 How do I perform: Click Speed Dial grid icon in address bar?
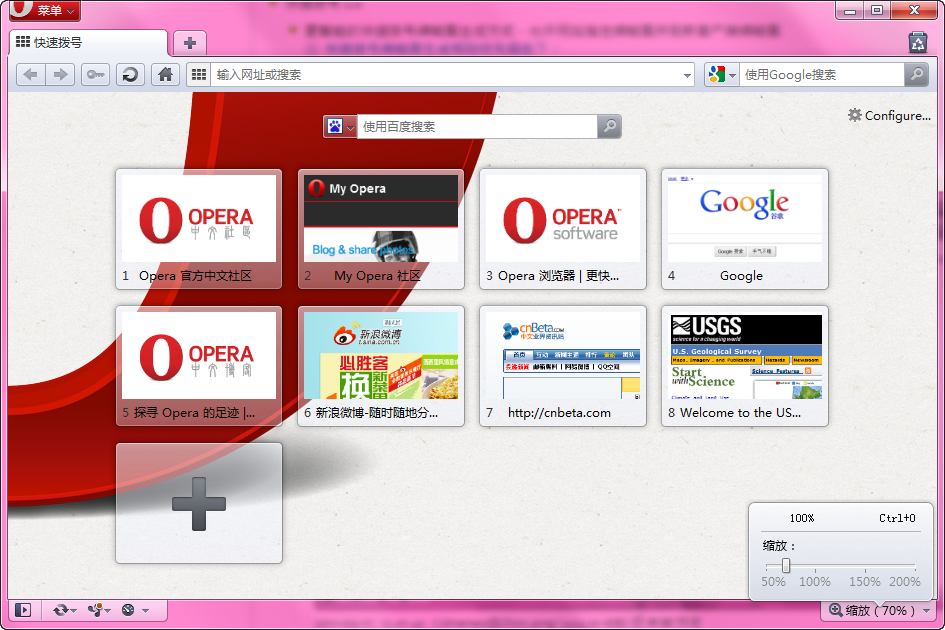point(199,75)
